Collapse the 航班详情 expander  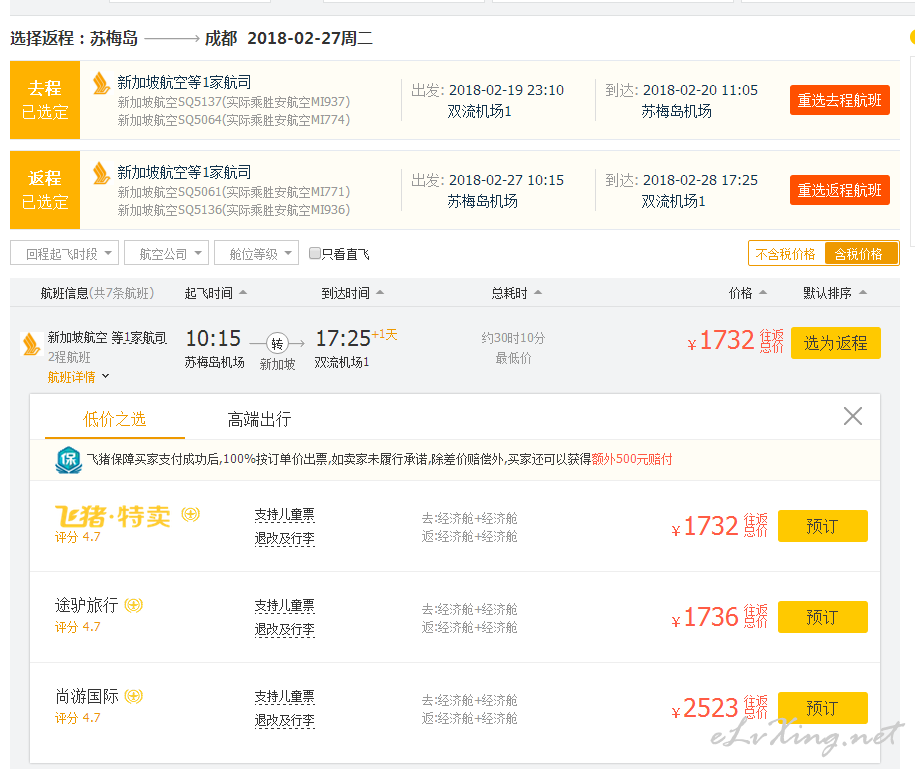78,377
